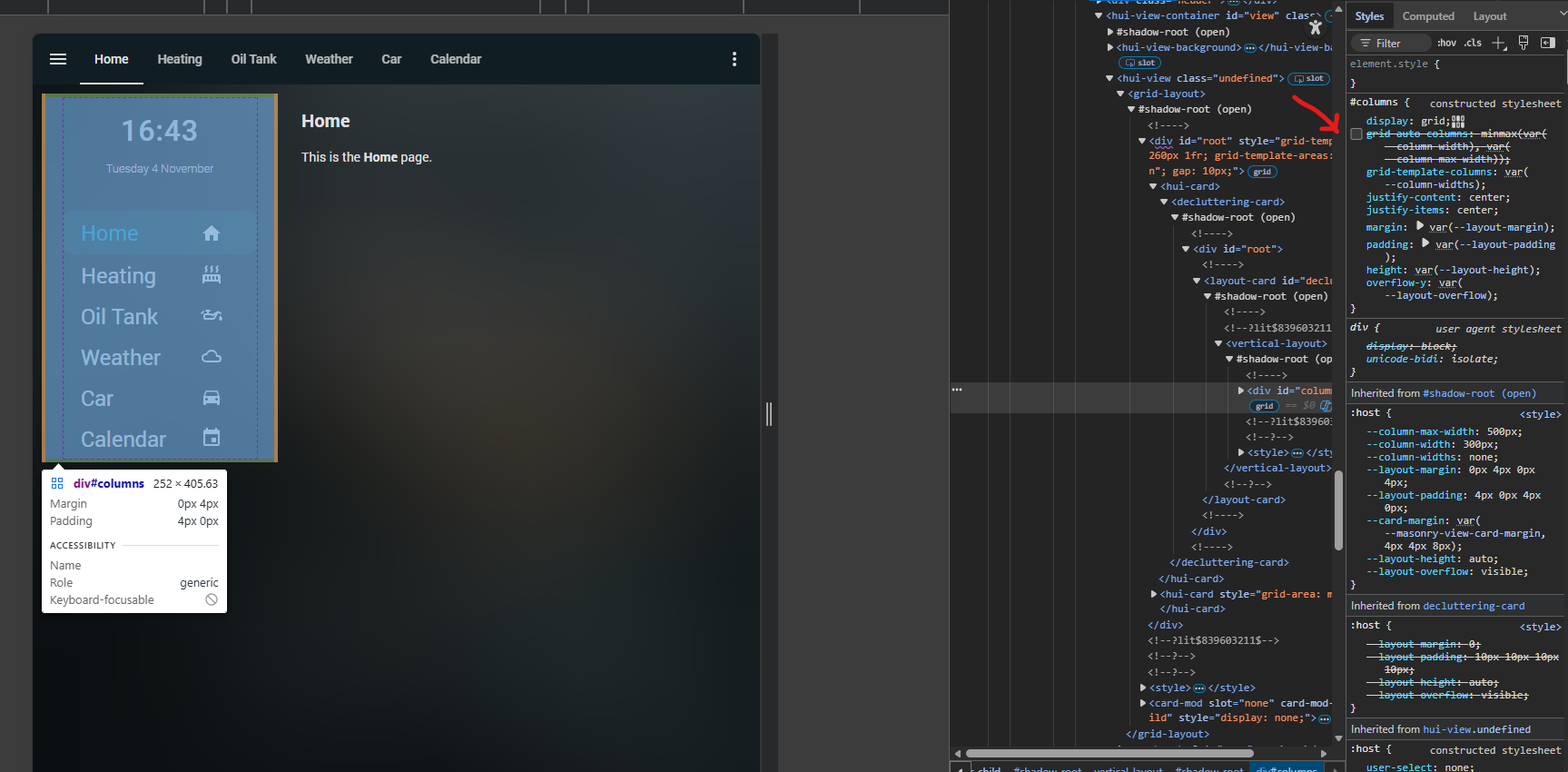Screen dimensions: 1568x772
Task: Click the three-dot gutter actions icon
Action: click(957, 390)
